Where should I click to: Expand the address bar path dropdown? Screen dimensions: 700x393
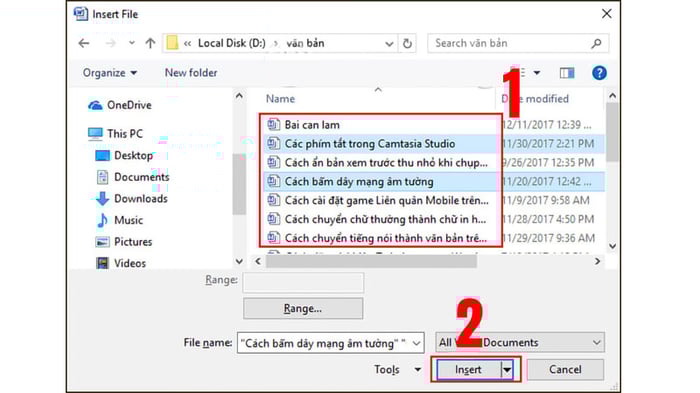389,44
